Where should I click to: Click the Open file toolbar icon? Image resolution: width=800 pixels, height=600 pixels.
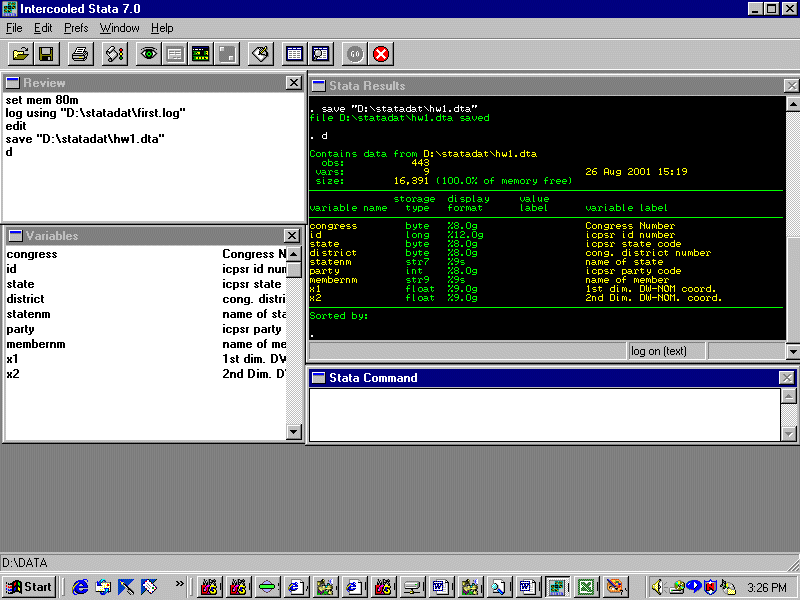click(x=21, y=53)
